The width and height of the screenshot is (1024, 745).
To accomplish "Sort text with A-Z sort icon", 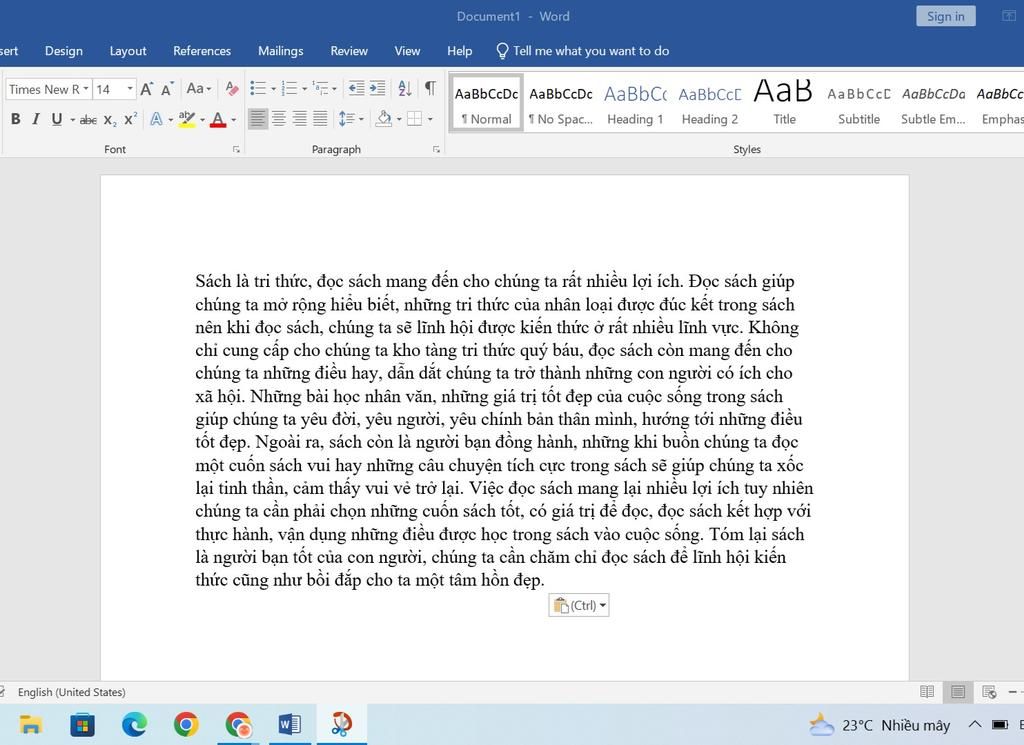I will (404, 88).
